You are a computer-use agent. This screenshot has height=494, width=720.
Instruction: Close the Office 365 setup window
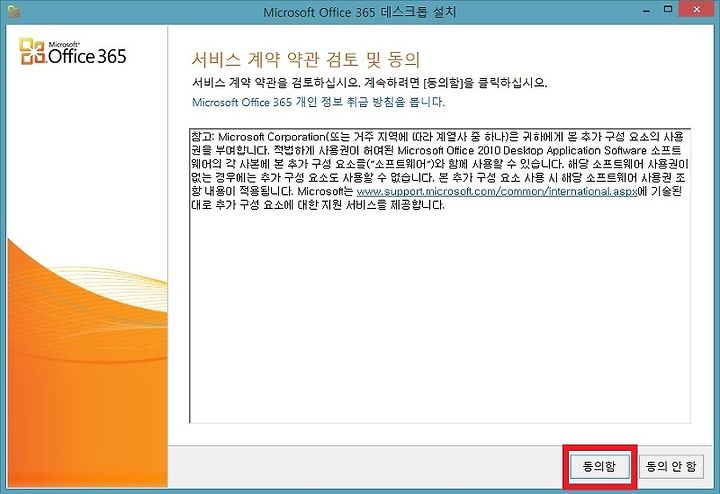coord(697,10)
